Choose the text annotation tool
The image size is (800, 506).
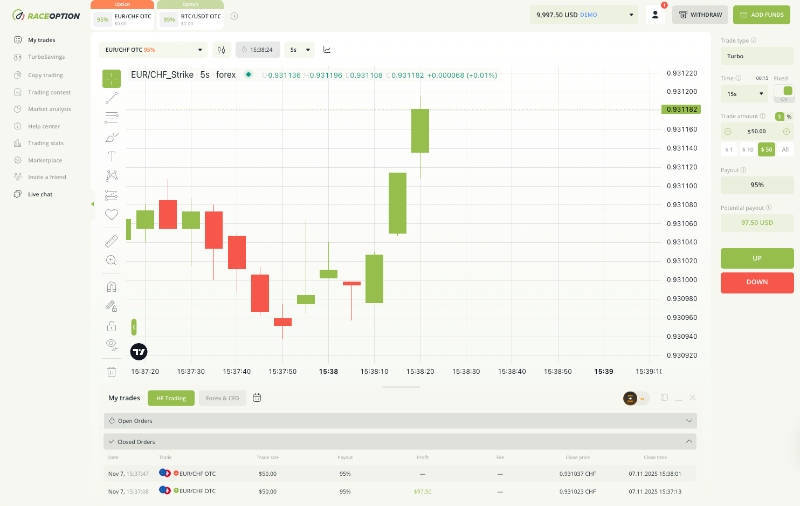(111, 155)
